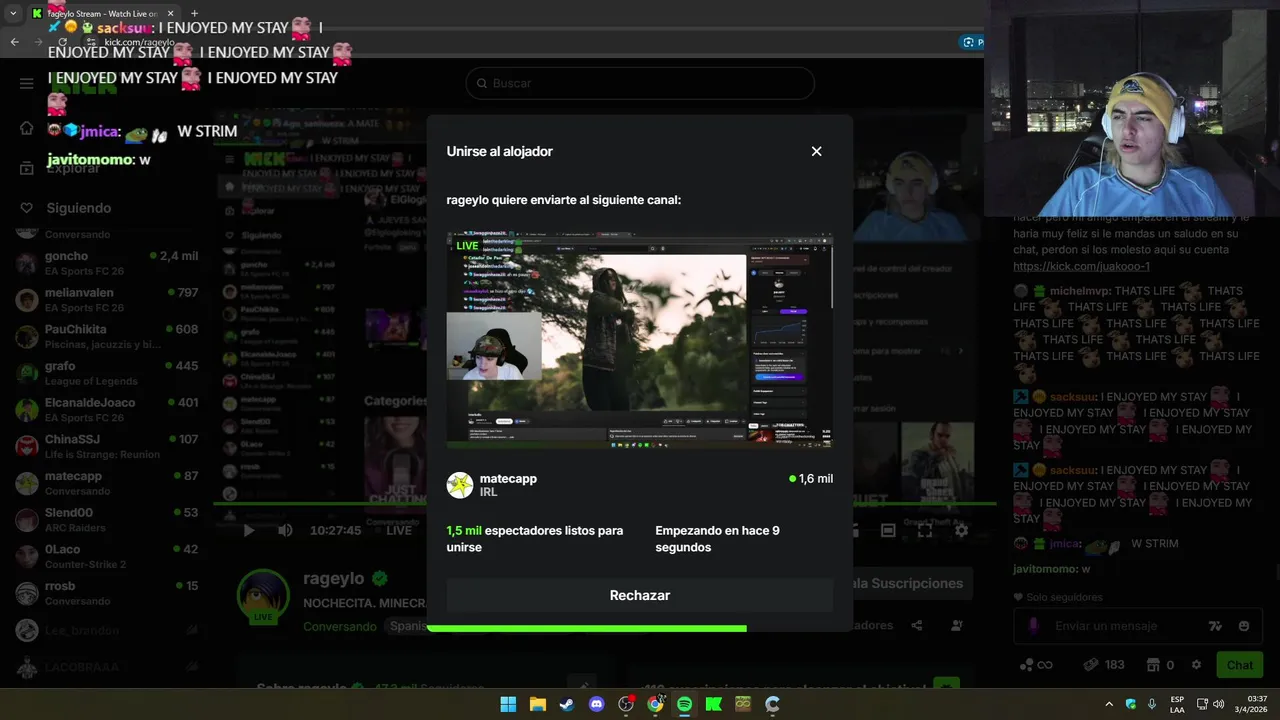1280x720 pixels.
Task: Open browser tab search dropdown
Action: tap(13, 13)
